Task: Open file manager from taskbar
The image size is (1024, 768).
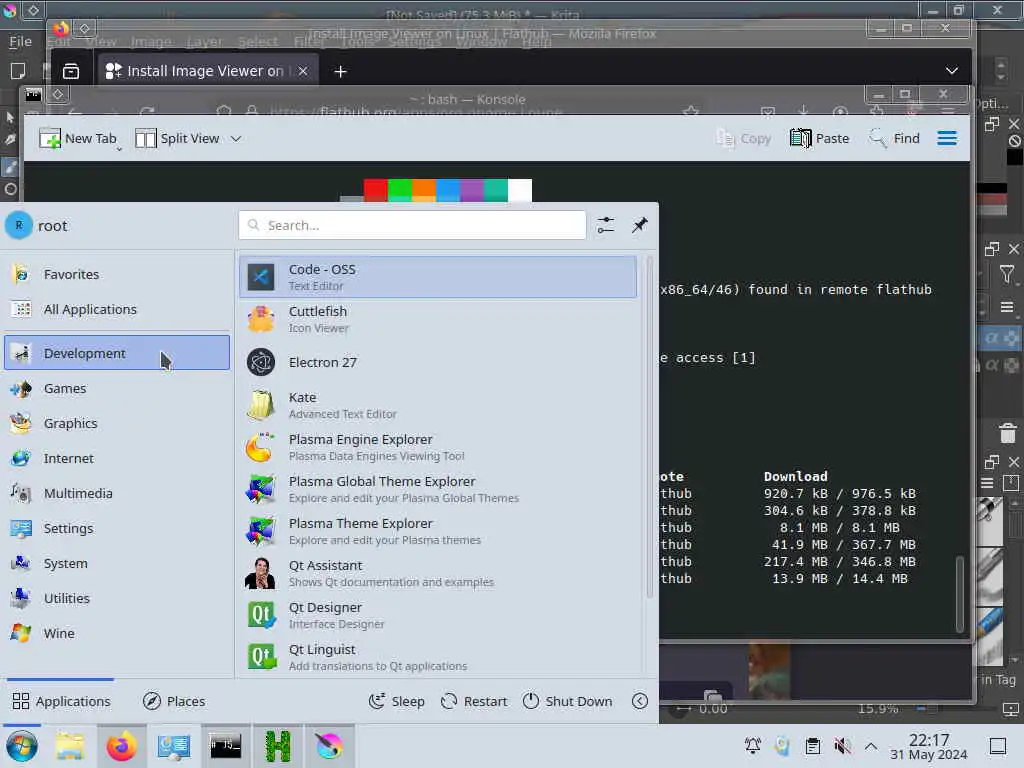Action: 69,746
